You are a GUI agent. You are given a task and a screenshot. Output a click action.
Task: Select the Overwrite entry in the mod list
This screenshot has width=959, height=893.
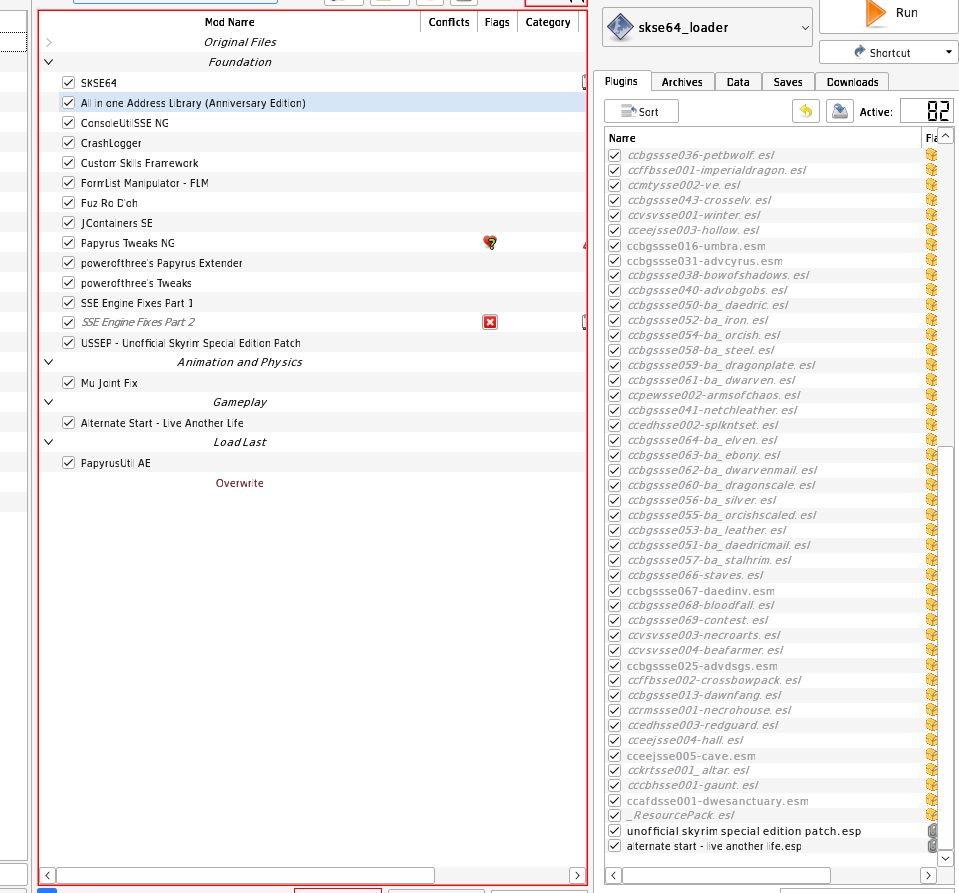click(239, 483)
